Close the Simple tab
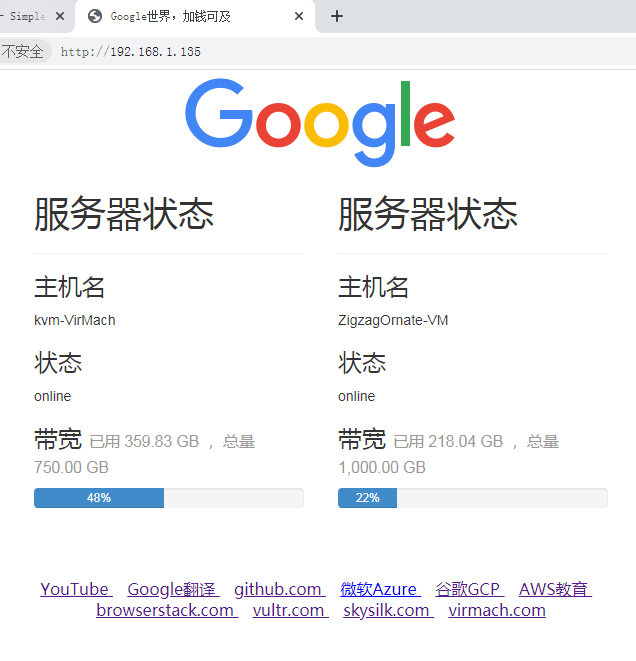Viewport: 636px width, 661px height. pyautogui.click(x=60, y=16)
